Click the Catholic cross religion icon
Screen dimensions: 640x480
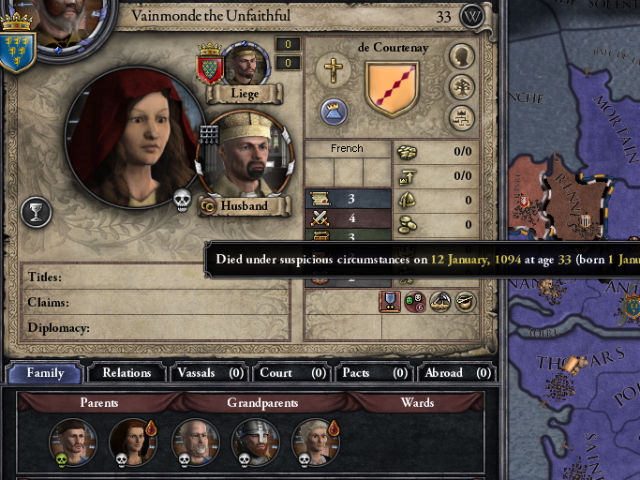[x=333, y=69]
